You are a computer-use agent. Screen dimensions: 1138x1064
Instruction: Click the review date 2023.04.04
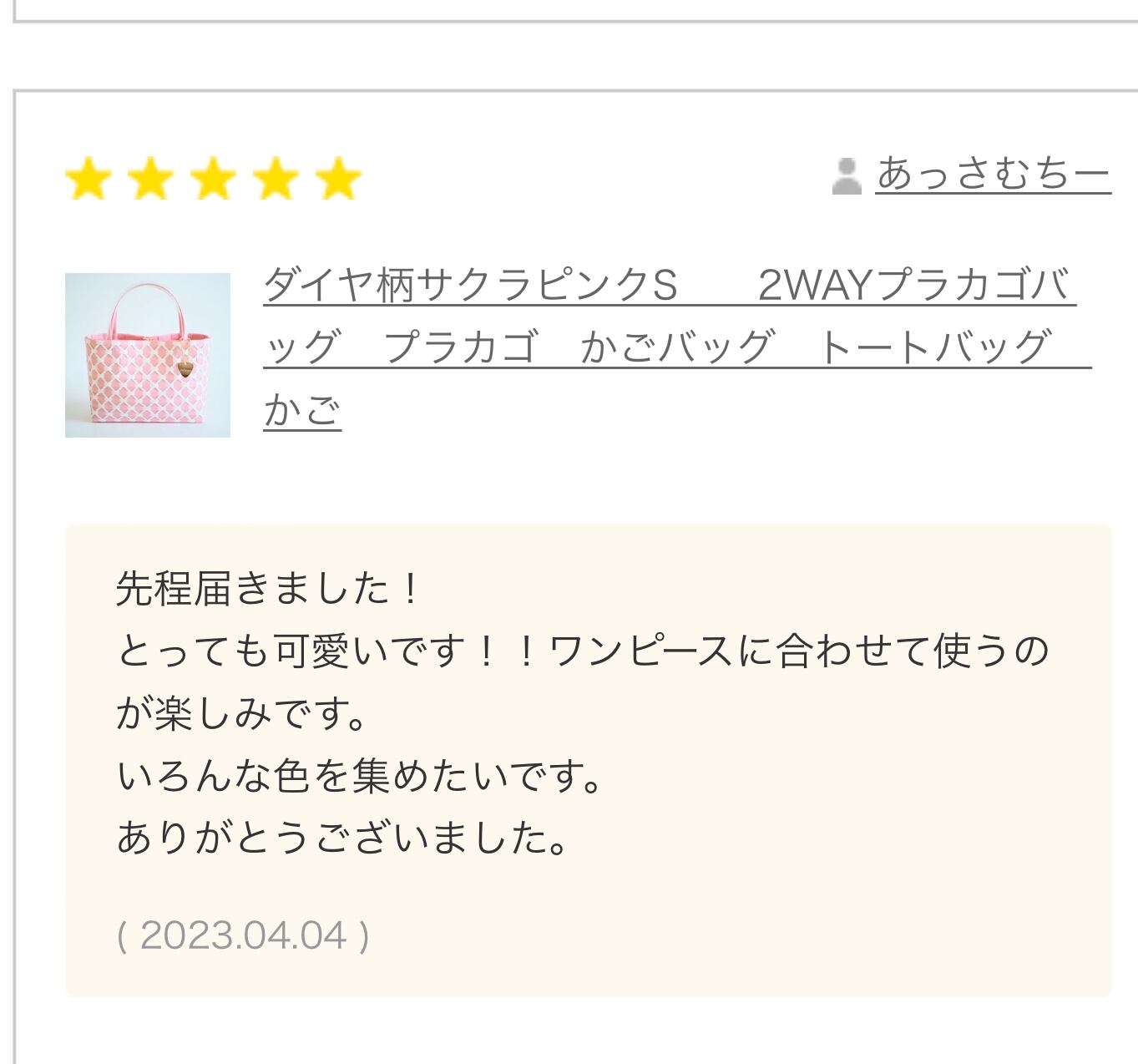pyautogui.click(x=243, y=935)
